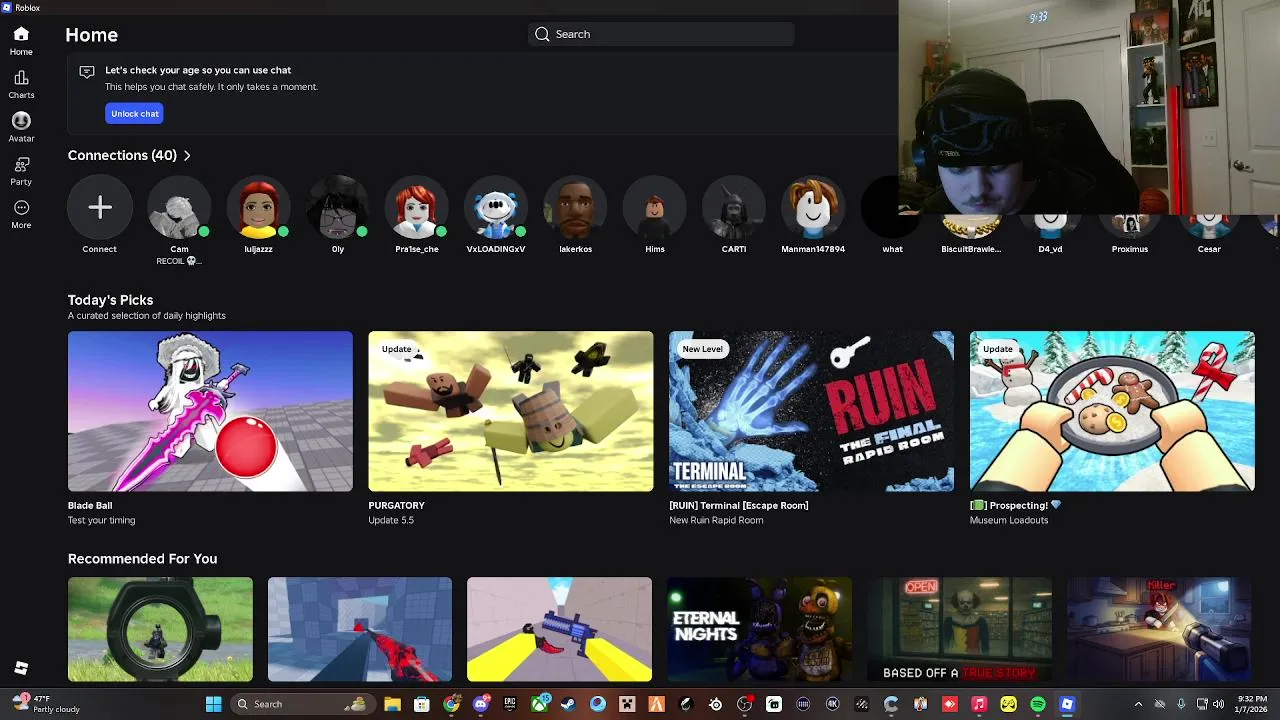
Task: Click the 'Museum Loadouts' subtitle
Action: [x=1009, y=520]
